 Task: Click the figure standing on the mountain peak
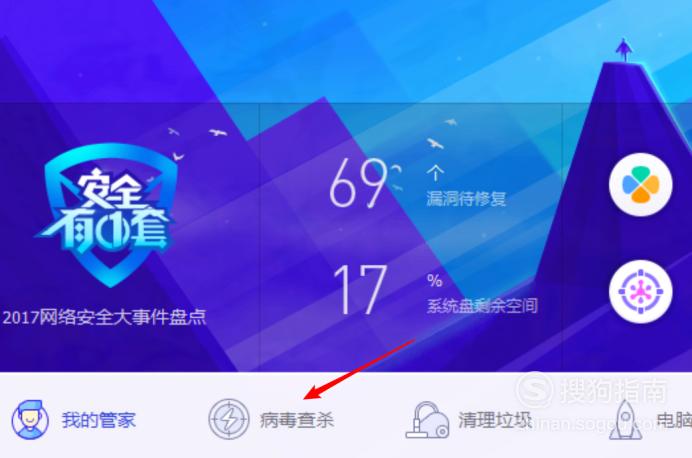(x=624, y=50)
